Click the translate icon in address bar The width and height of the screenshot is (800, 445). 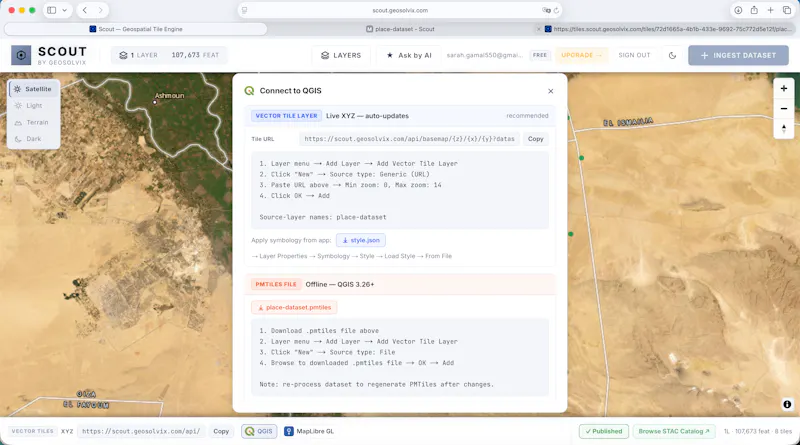coord(546,10)
